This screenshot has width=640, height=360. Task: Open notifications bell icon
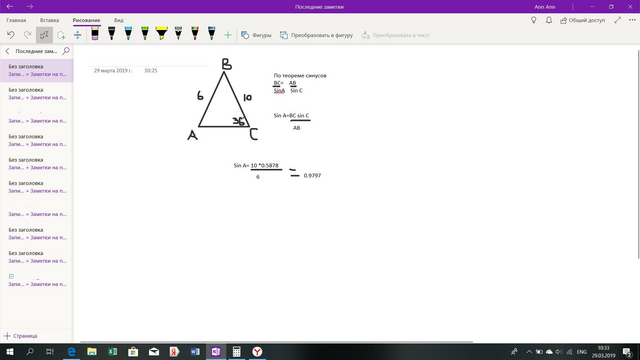pos(549,20)
